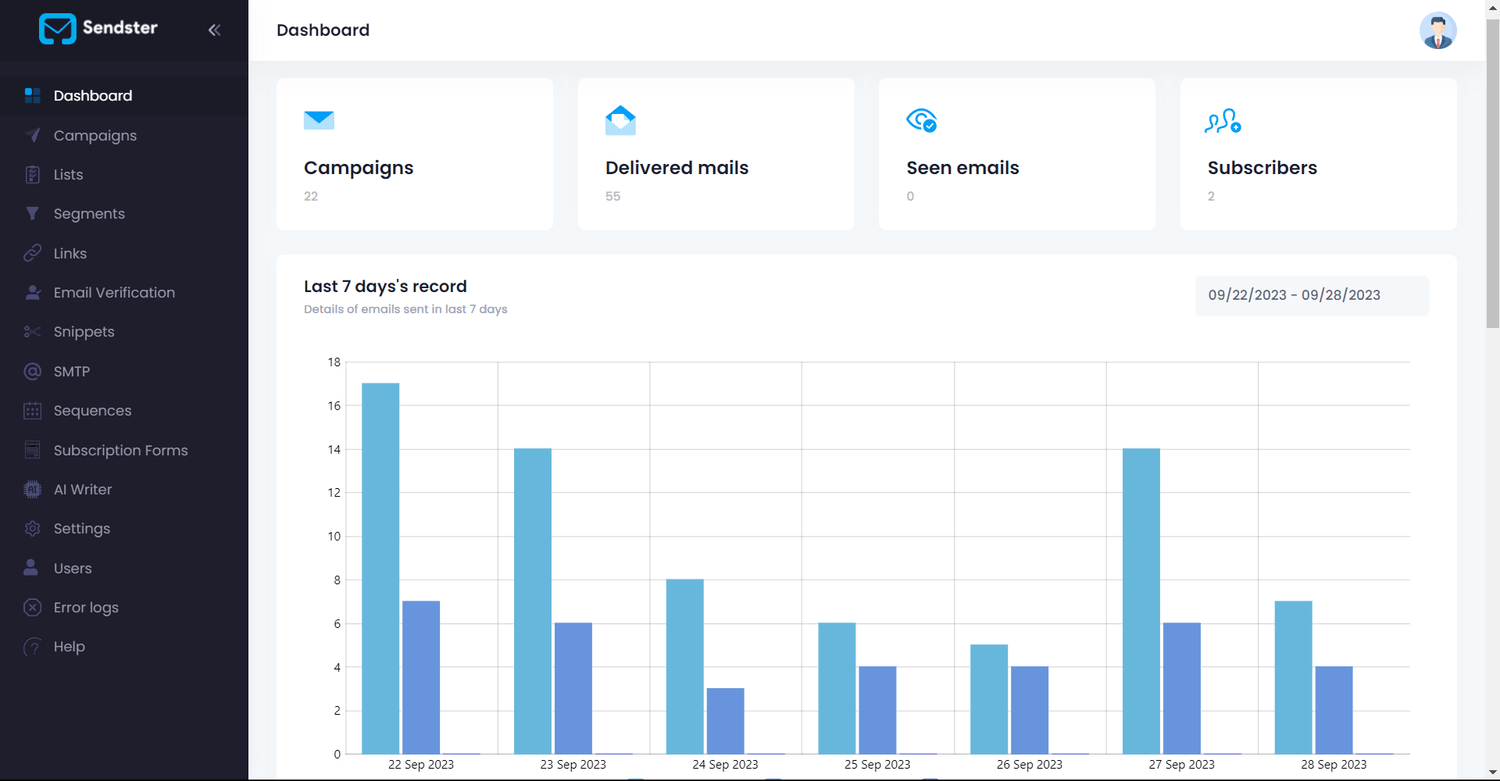Expand the Subscription Forms section
Image resolution: width=1500 pixels, height=781 pixels.
point(33,450)
